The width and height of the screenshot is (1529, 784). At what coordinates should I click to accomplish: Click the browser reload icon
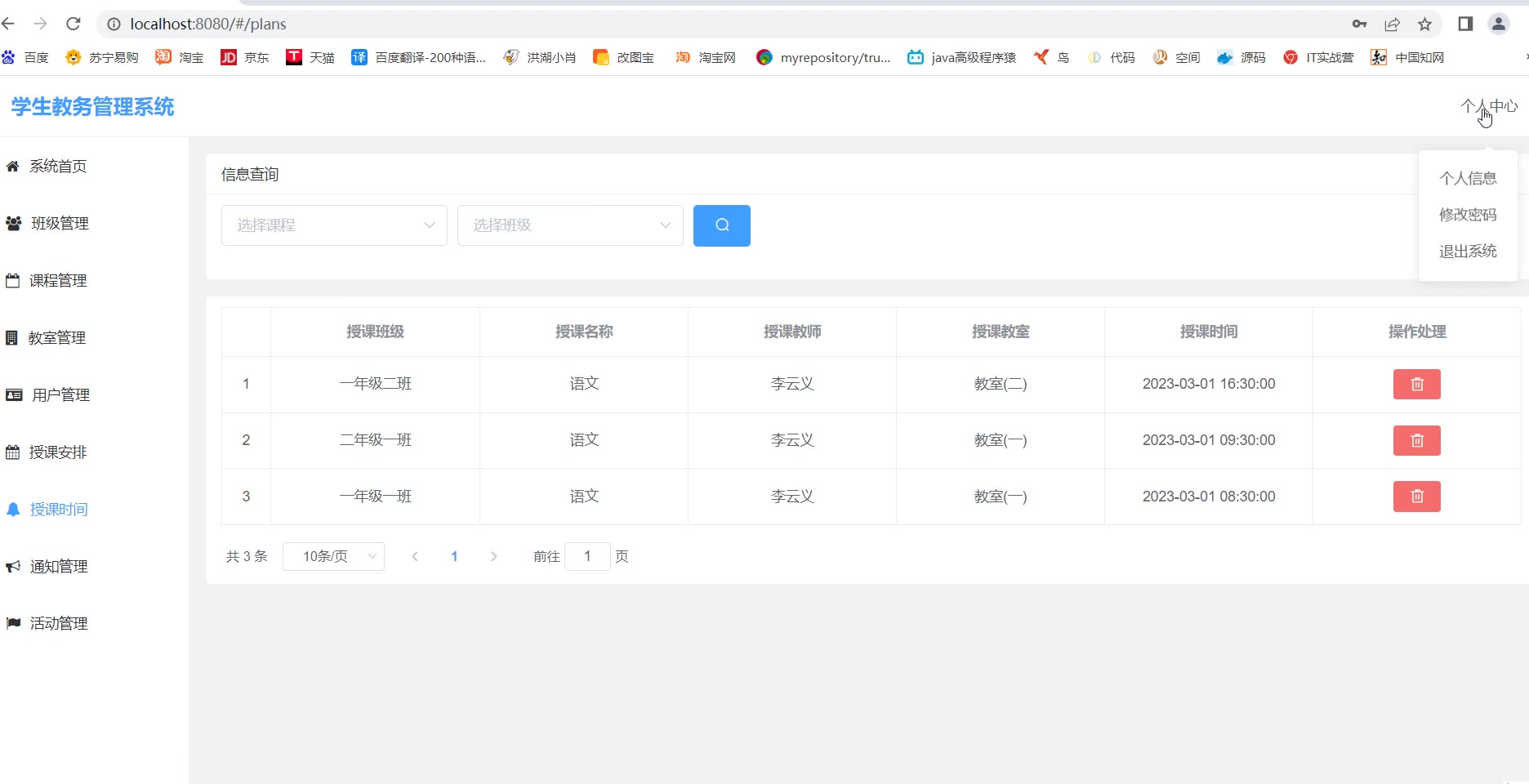point(74,24)
